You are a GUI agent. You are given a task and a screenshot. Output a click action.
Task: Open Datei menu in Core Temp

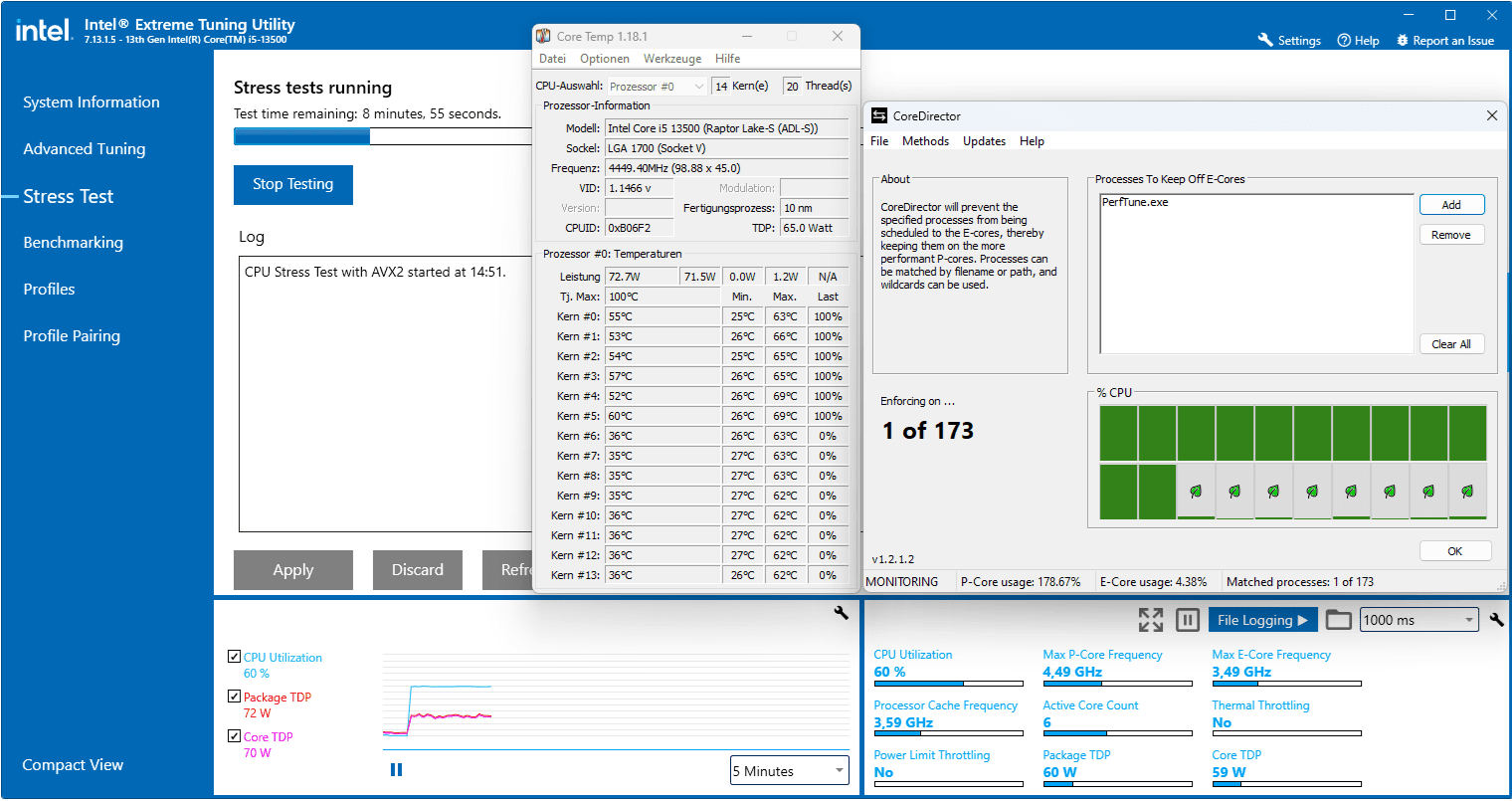click(552, 59)
